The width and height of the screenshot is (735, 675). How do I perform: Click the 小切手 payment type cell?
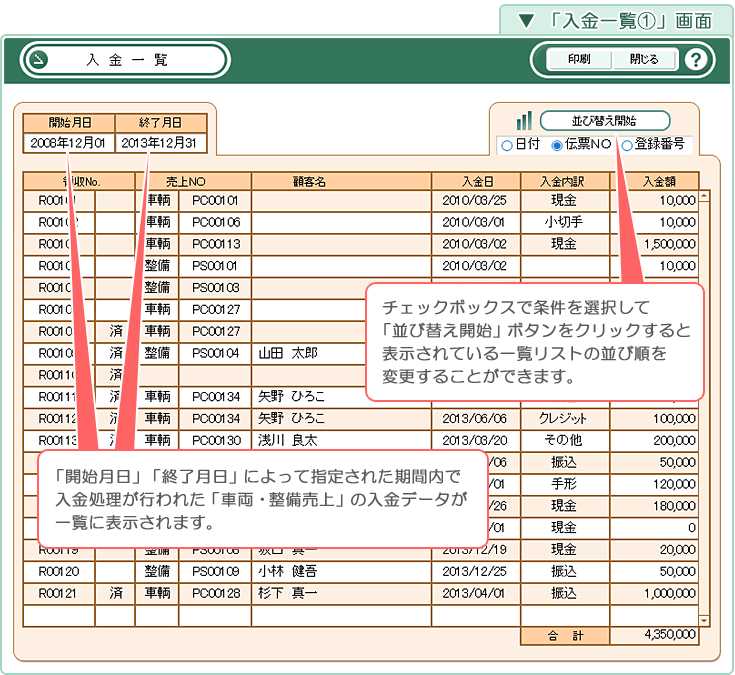tap(565, 222)
